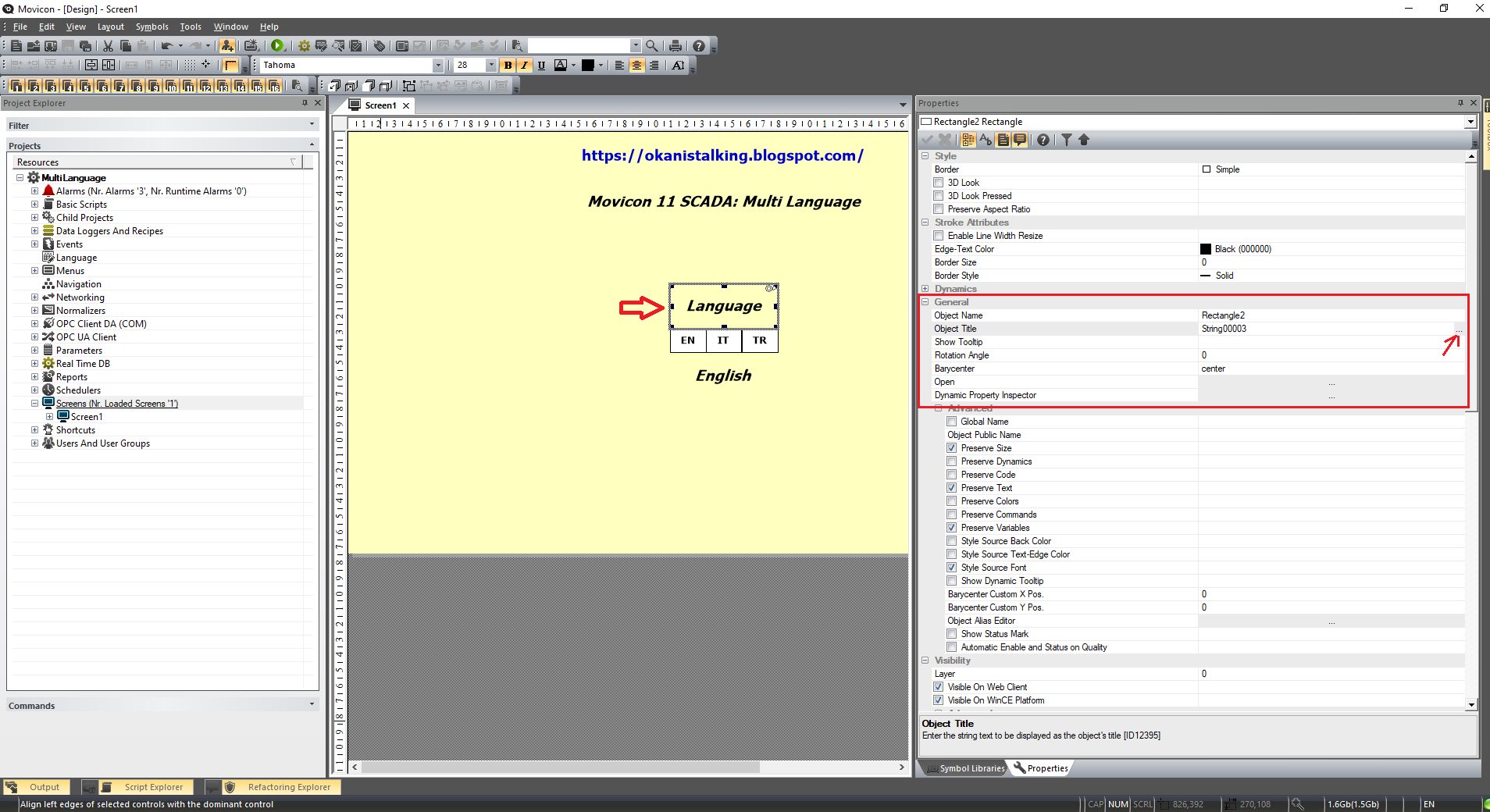Open the Tools menu
The width and height of the screenshot is (1490, 812).
click(x=191, y=27)
